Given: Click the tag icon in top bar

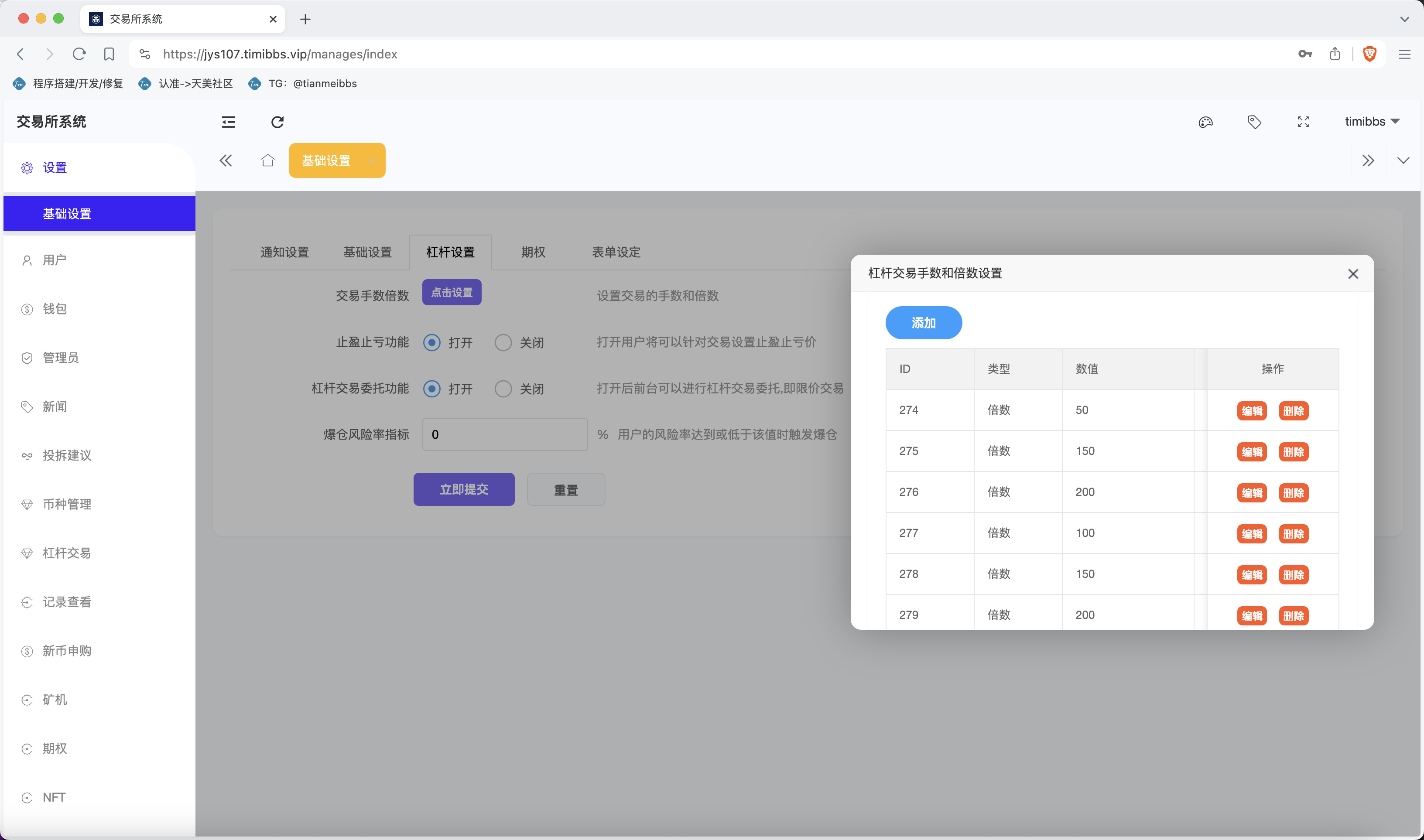Looking at the screenshot, I should pos(1254,122).
